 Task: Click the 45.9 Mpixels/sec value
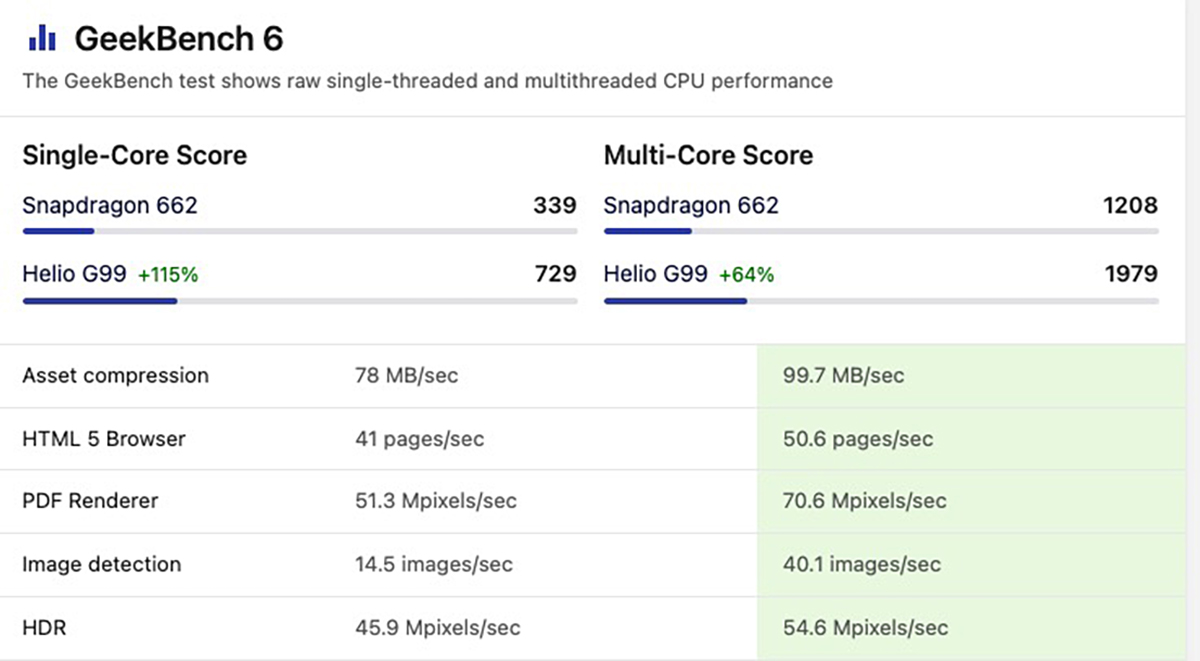438,628
